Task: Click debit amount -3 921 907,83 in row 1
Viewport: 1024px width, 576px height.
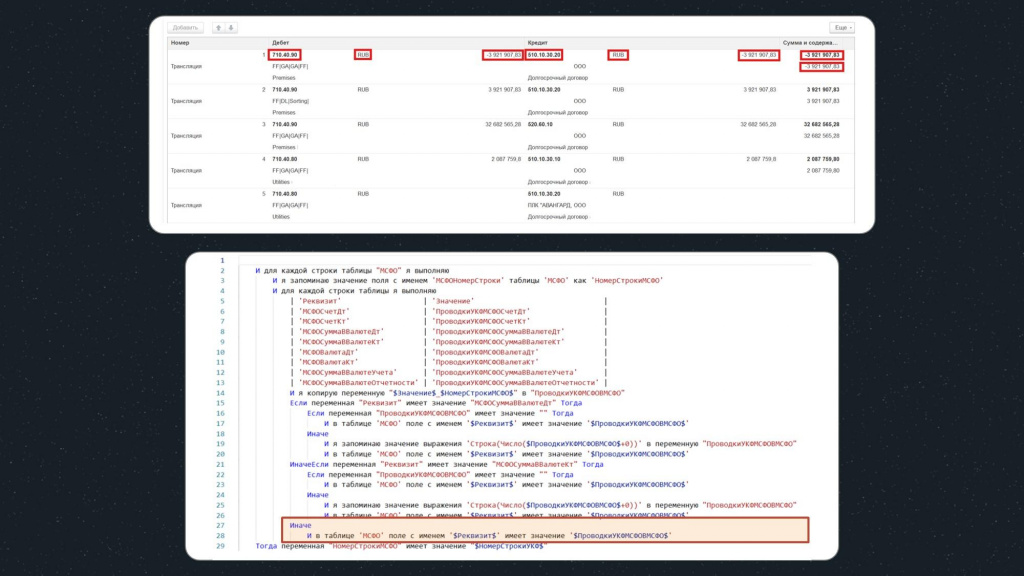Action: click(x=503, y=55)
